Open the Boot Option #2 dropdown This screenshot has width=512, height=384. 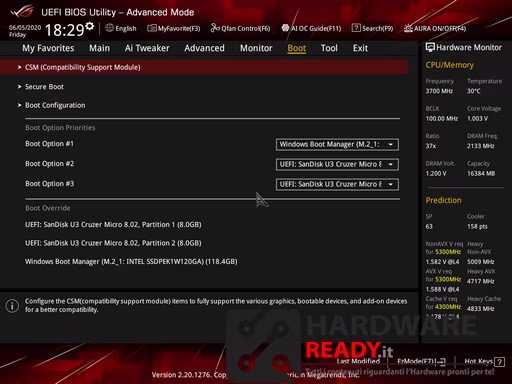click(337, 164)
